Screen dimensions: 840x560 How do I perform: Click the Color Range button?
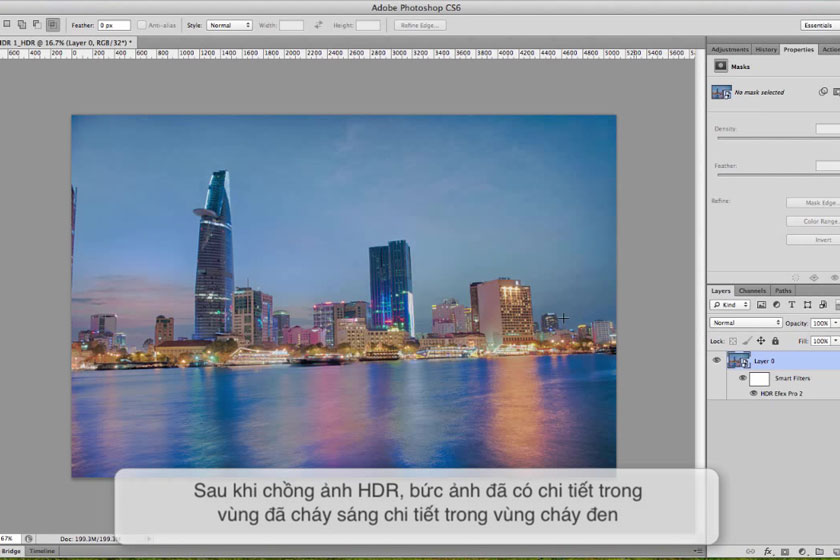pos(814,221)
